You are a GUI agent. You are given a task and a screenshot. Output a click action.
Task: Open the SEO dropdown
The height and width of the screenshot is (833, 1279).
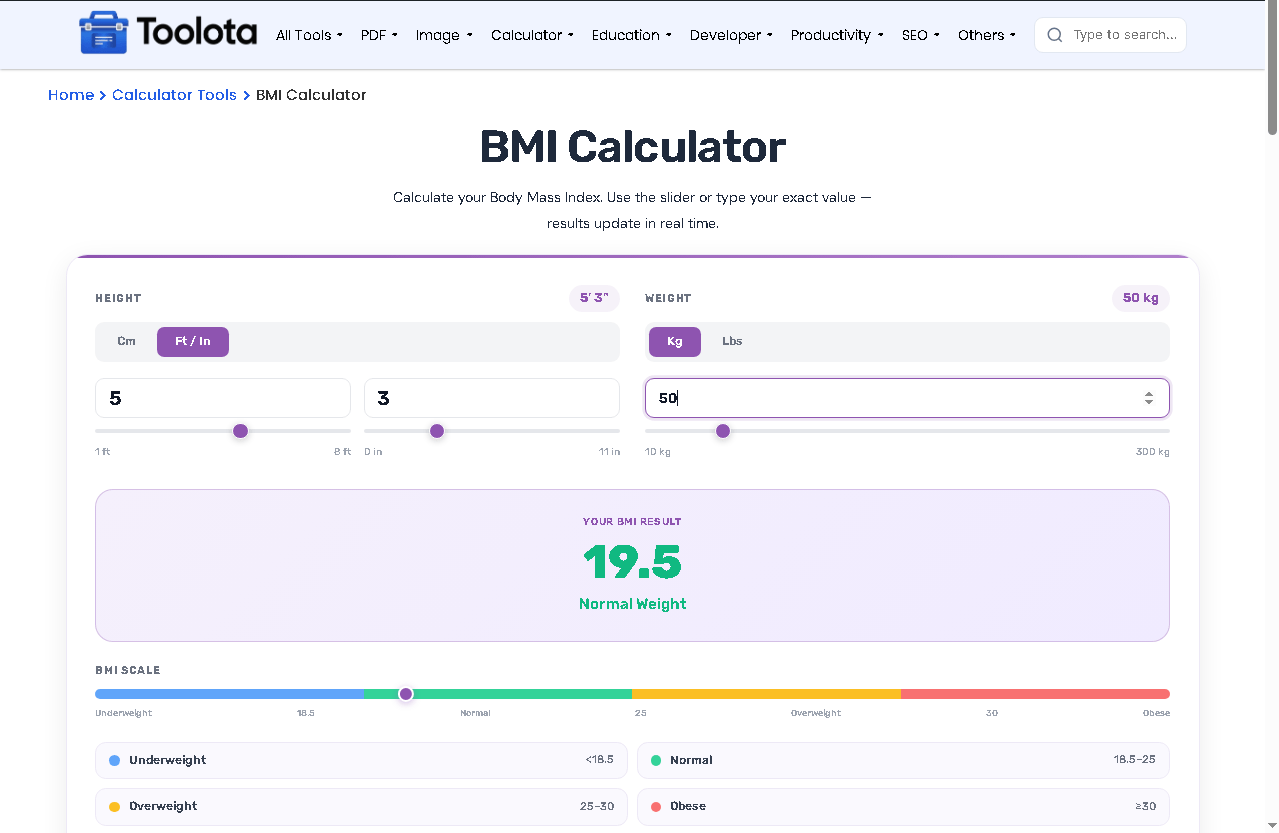[x=920, y=35]
